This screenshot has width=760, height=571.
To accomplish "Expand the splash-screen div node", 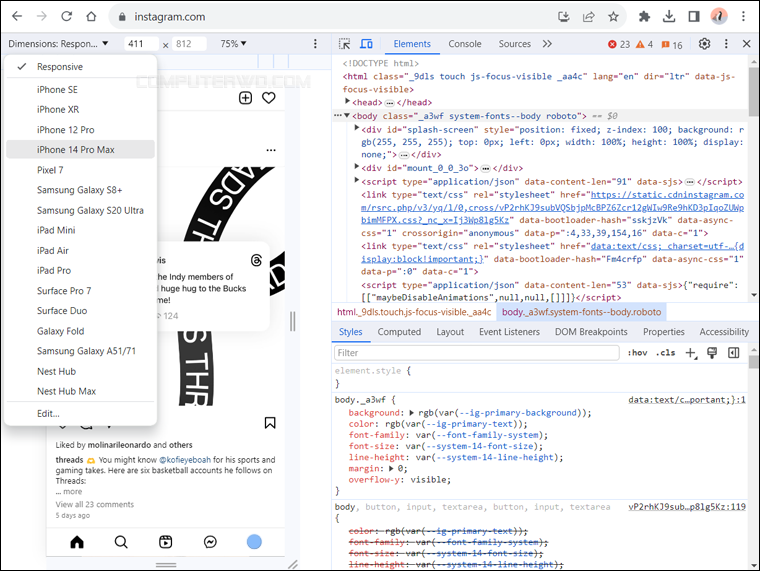I will pos(357,128).
